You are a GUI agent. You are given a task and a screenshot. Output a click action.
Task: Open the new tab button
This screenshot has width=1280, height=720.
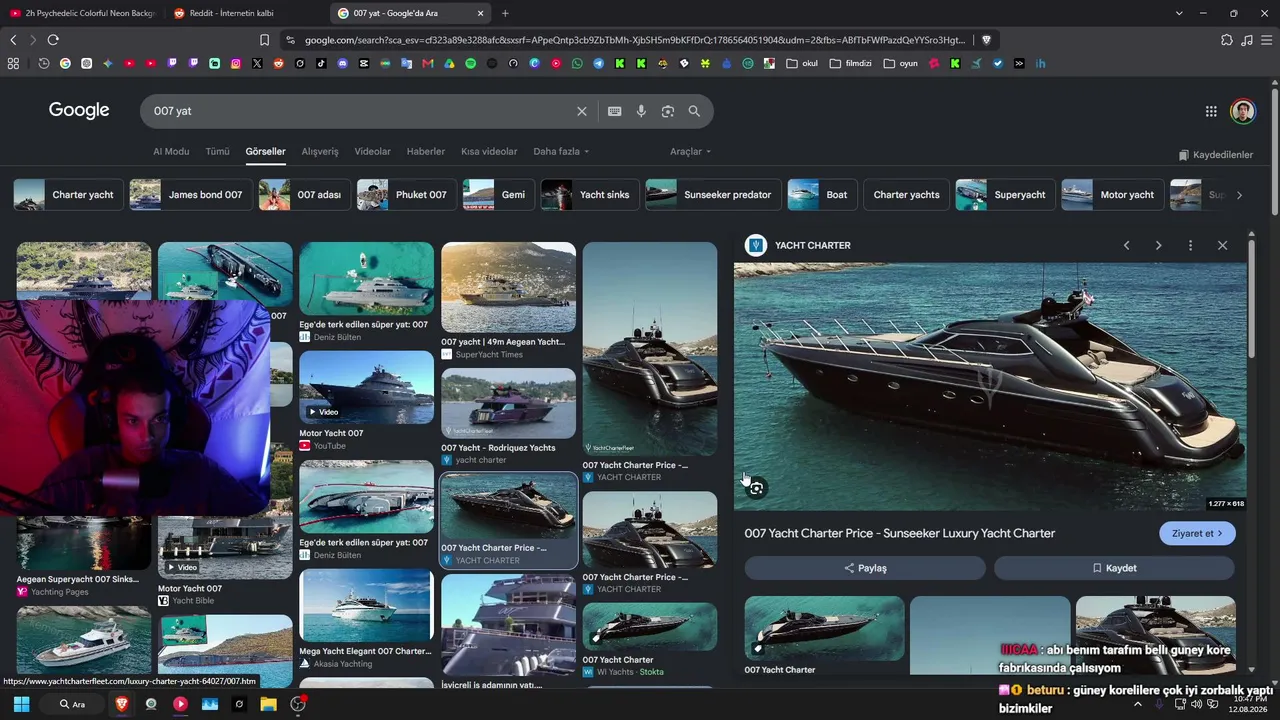pyautogui.click(x=505, y=13)
